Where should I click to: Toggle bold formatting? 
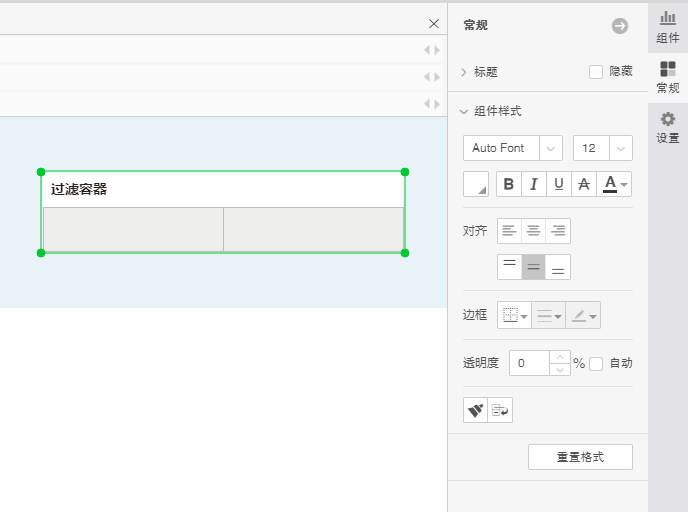(509, 184)
